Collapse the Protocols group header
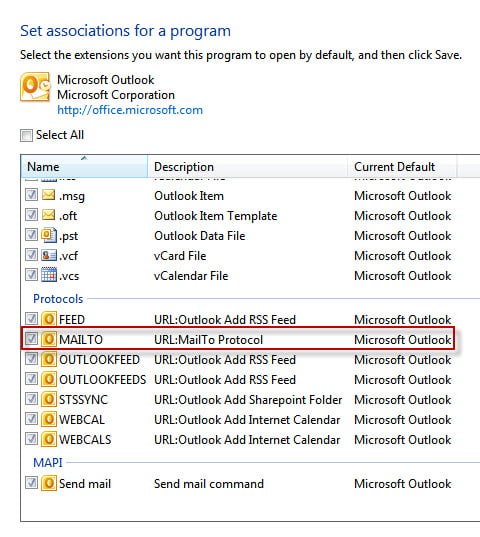This screenshot has height=537, width=480. click(58, 299)
